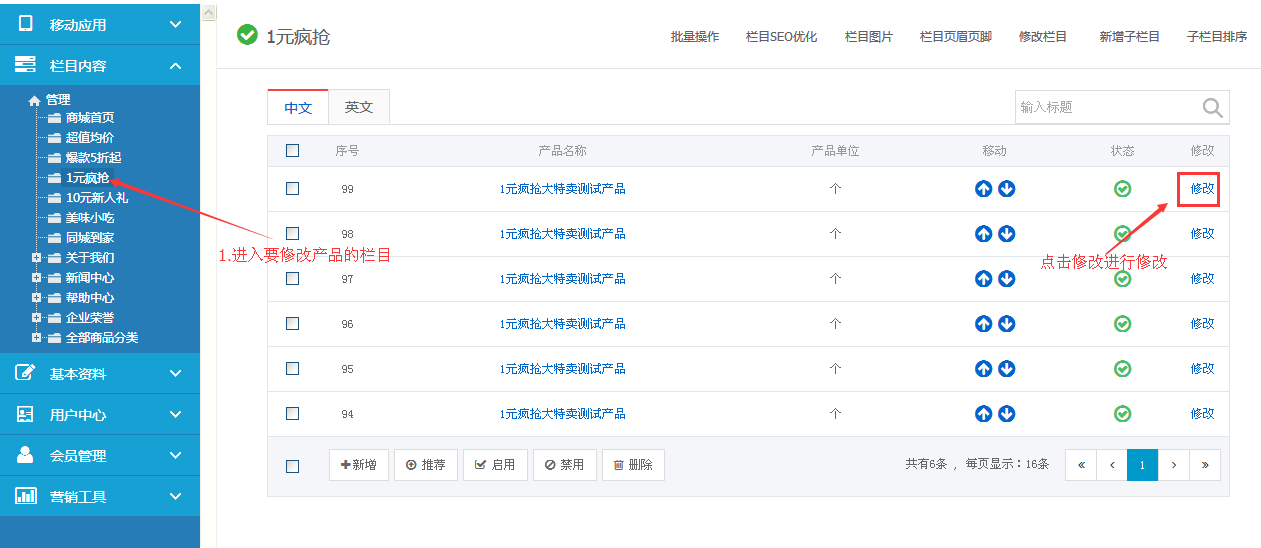Click the 输入标题 search field
This screenshot has height=548, width=1261.
(x=1105, y=108)
